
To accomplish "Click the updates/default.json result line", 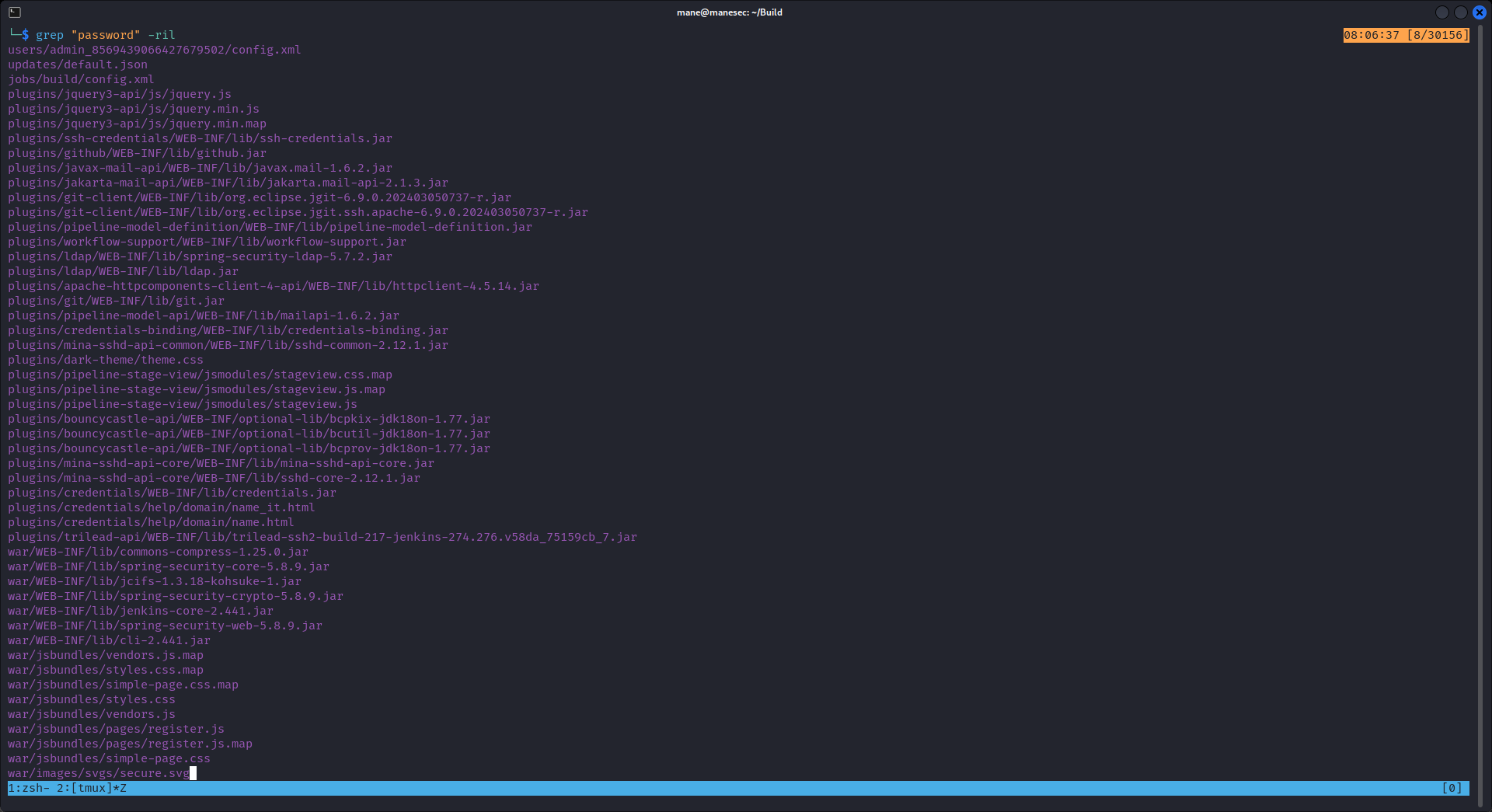I will (78, 64).
